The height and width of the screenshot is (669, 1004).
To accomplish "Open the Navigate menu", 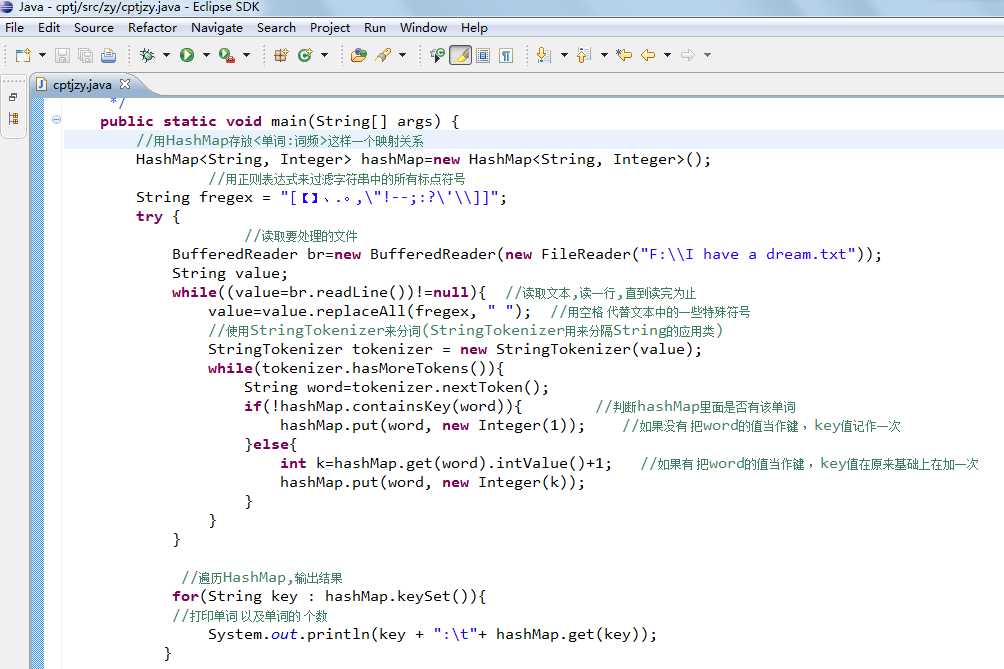I will pos(216,28).
